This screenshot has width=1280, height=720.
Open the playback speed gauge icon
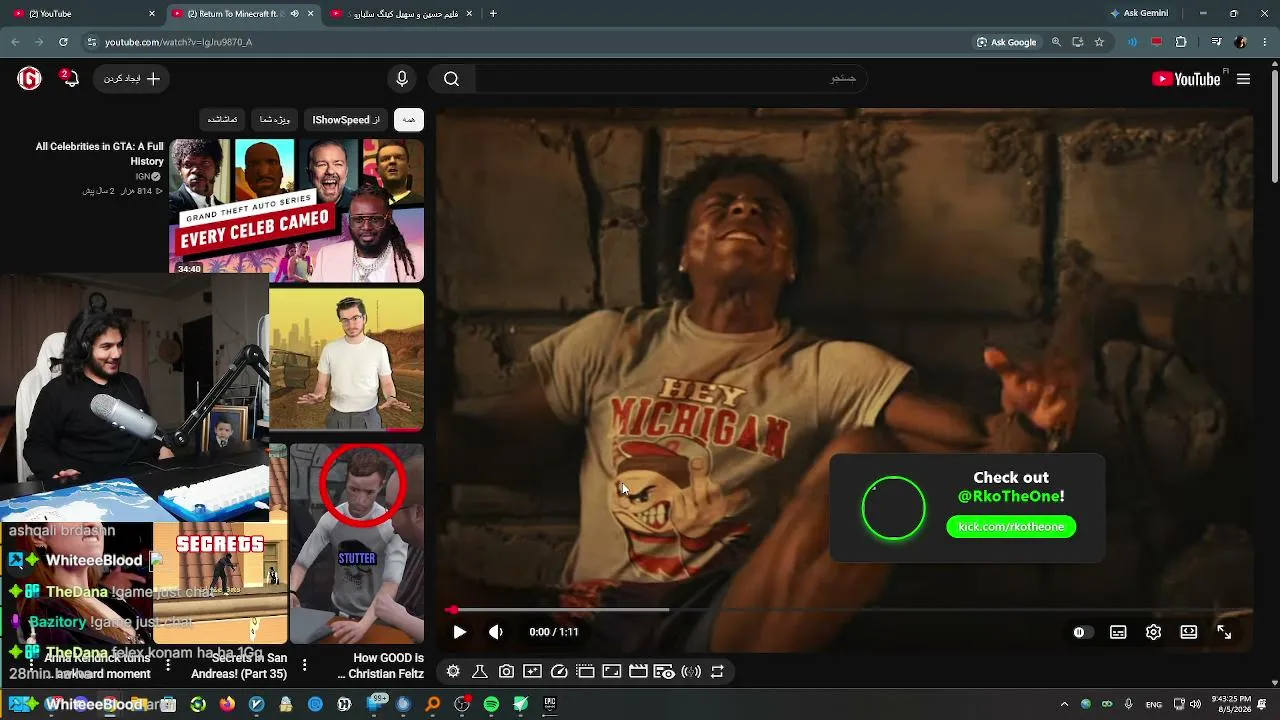point(559,672)
